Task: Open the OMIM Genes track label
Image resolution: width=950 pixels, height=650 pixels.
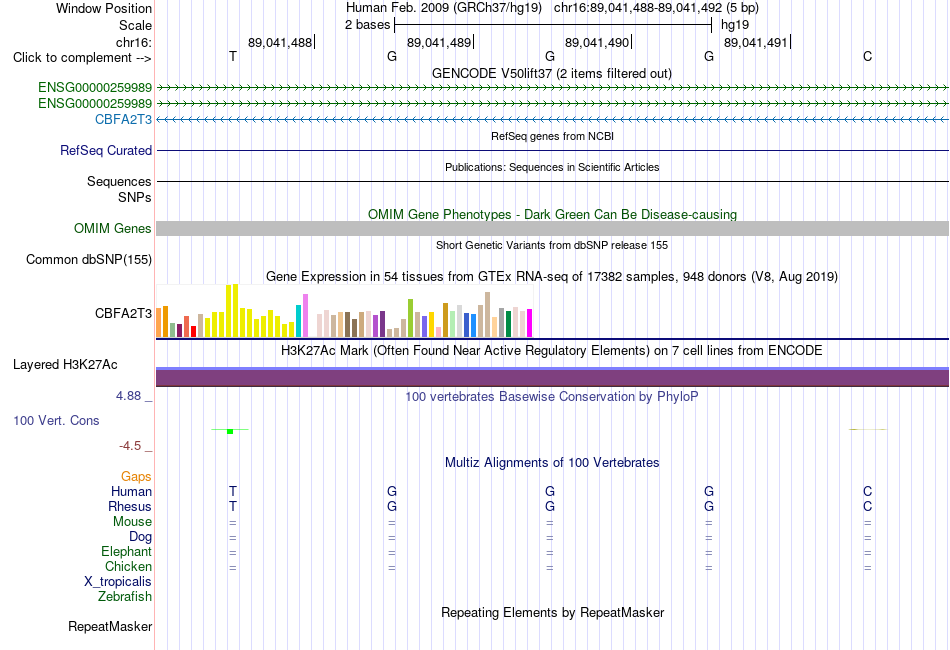Action: (113, 228)
